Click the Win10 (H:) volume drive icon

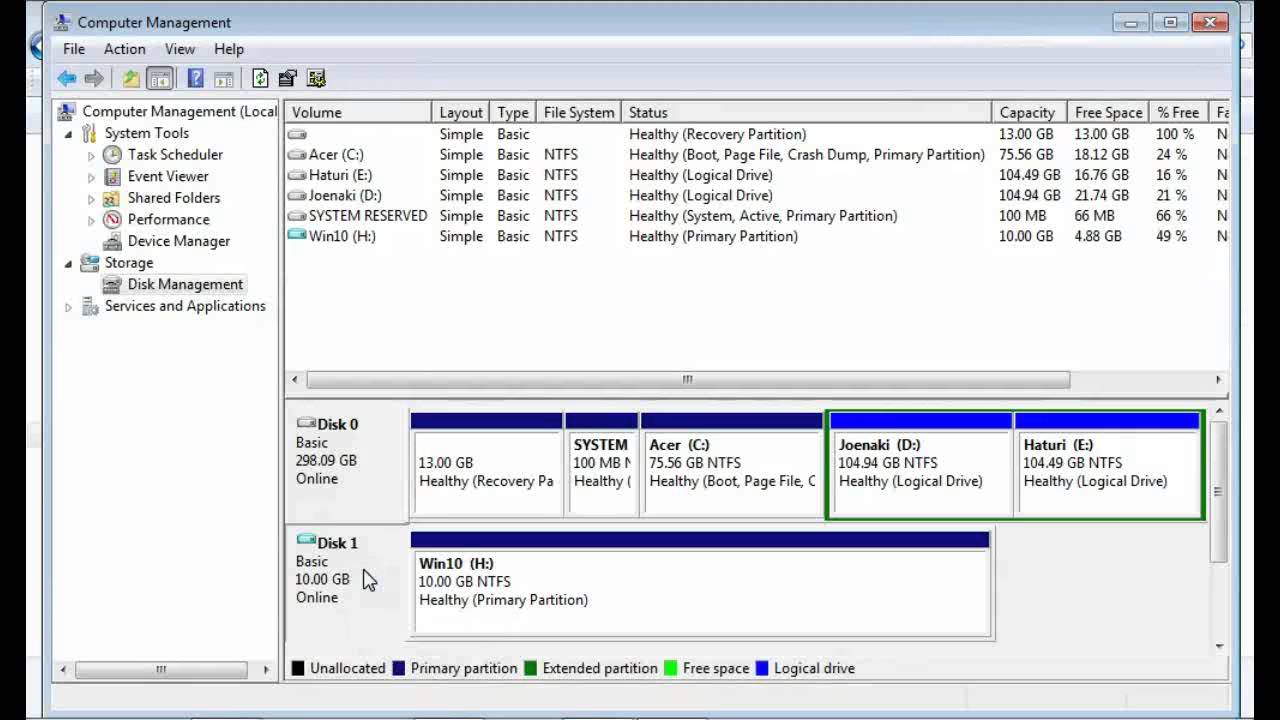296,236
